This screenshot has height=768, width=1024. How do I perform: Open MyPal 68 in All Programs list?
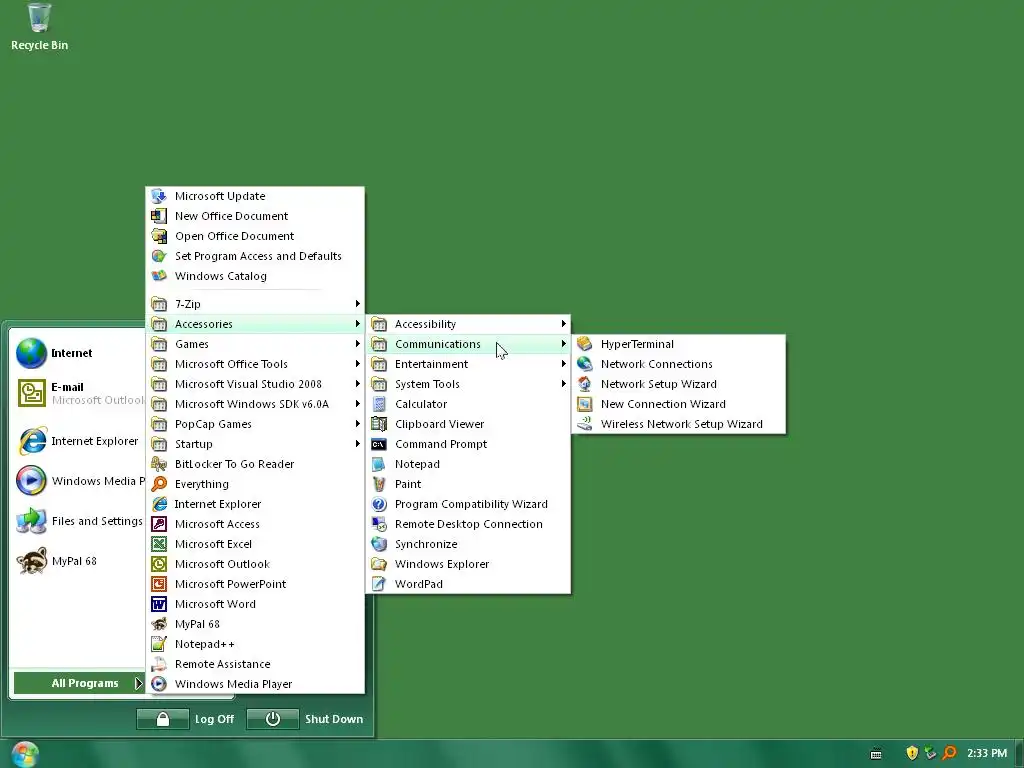(x=255, y=624)
